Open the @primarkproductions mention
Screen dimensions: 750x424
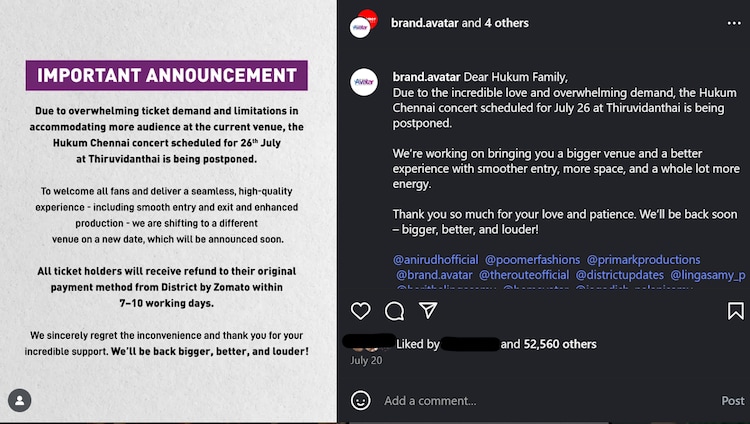click(x=643, y=260)
